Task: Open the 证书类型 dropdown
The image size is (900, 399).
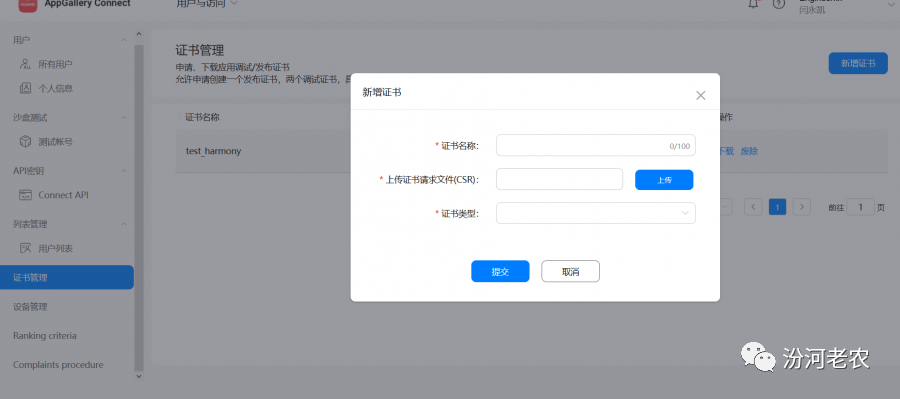Action: tap(596, 213)
